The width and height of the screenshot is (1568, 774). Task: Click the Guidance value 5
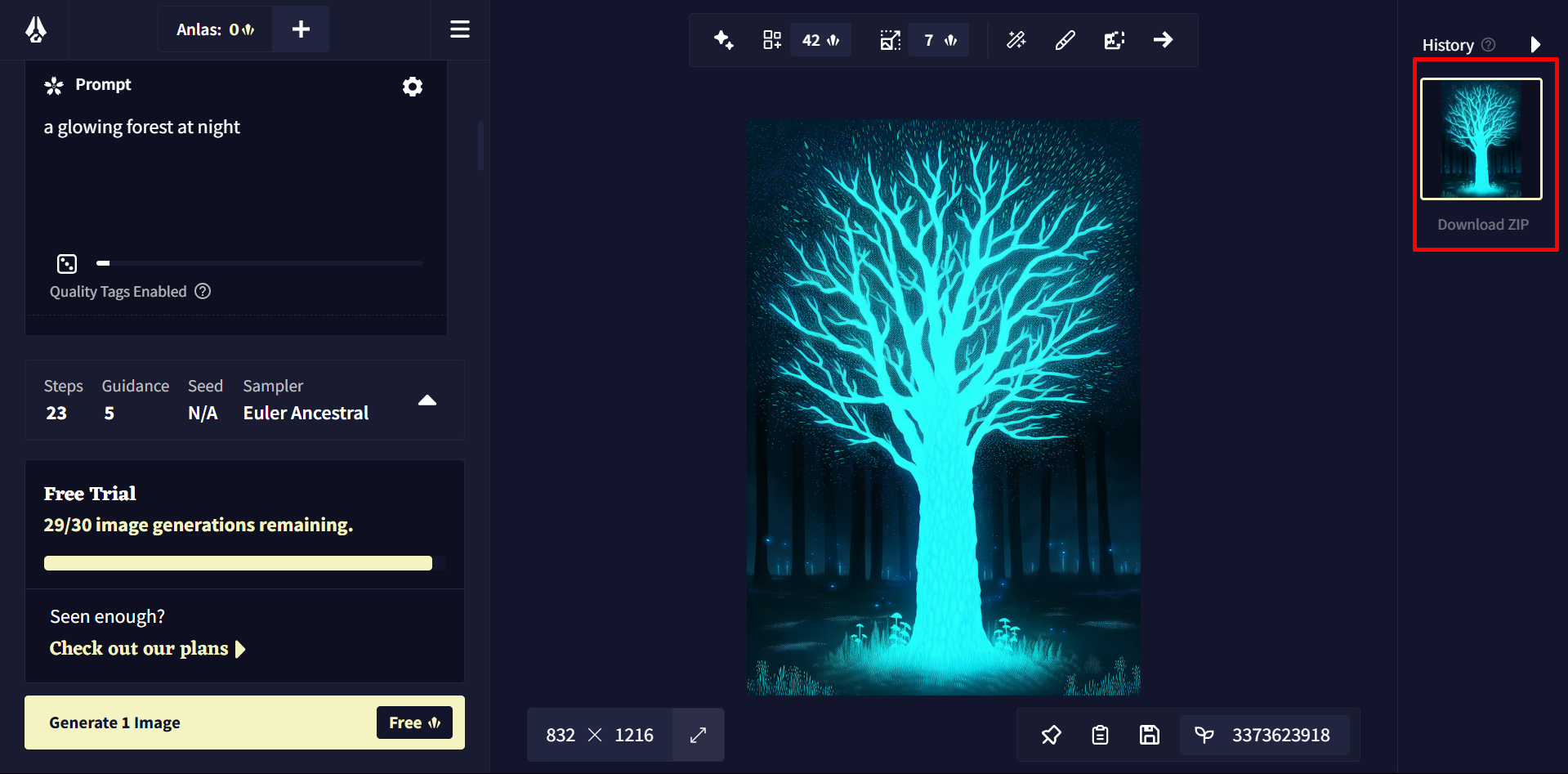pos(109,414)
